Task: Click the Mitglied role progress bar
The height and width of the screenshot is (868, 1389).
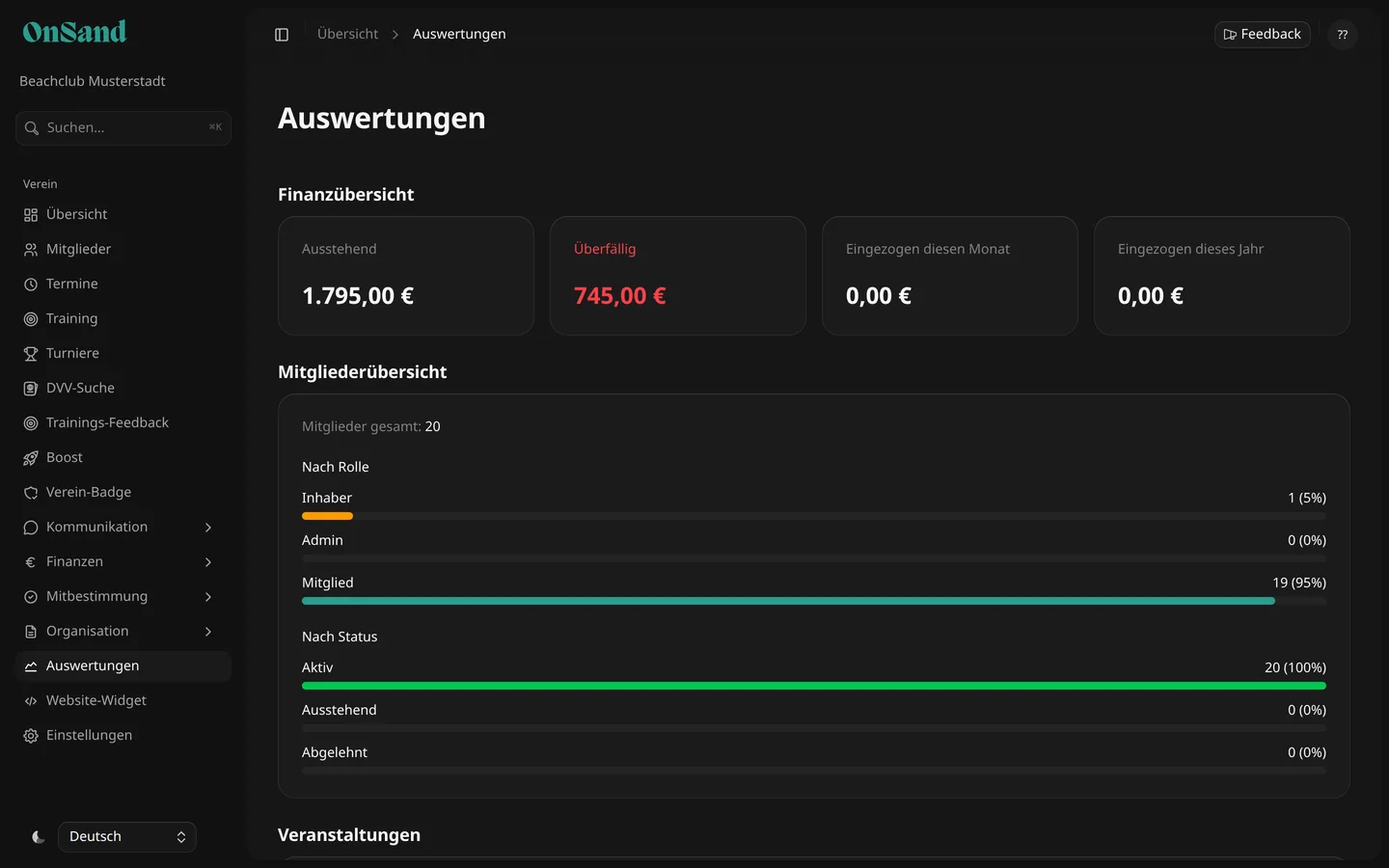Action: coord(814,601)
